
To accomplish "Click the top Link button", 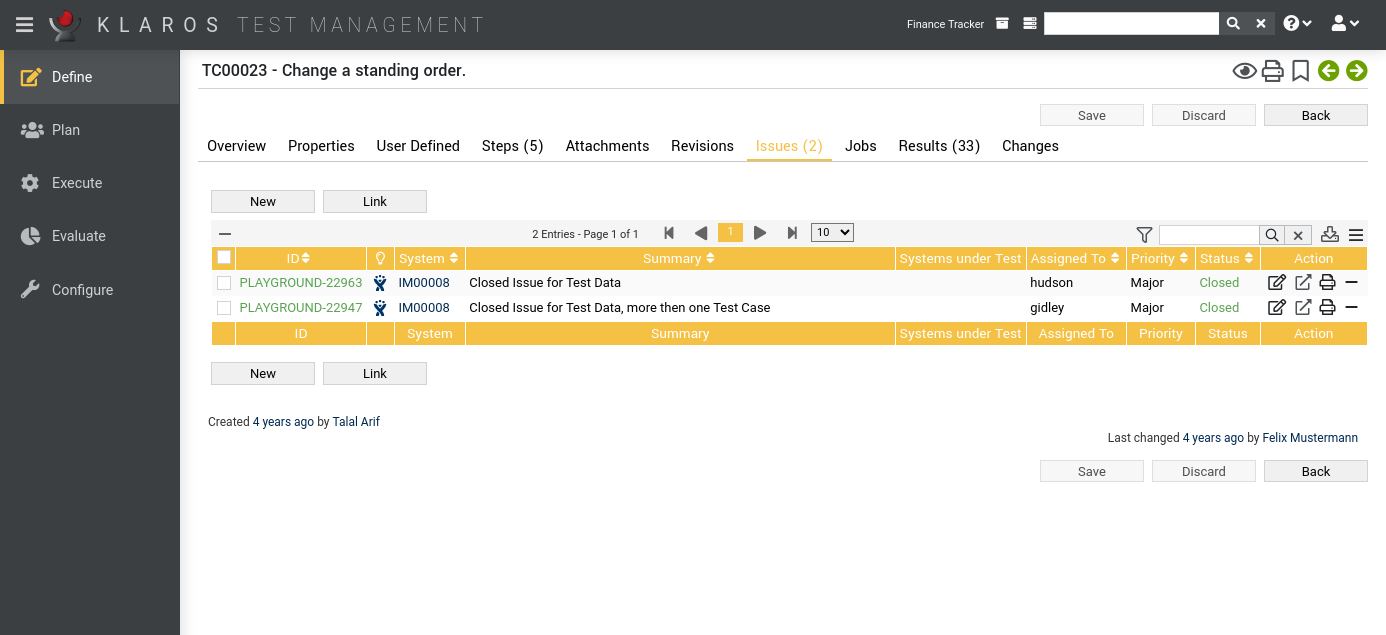I will point(375,202).
